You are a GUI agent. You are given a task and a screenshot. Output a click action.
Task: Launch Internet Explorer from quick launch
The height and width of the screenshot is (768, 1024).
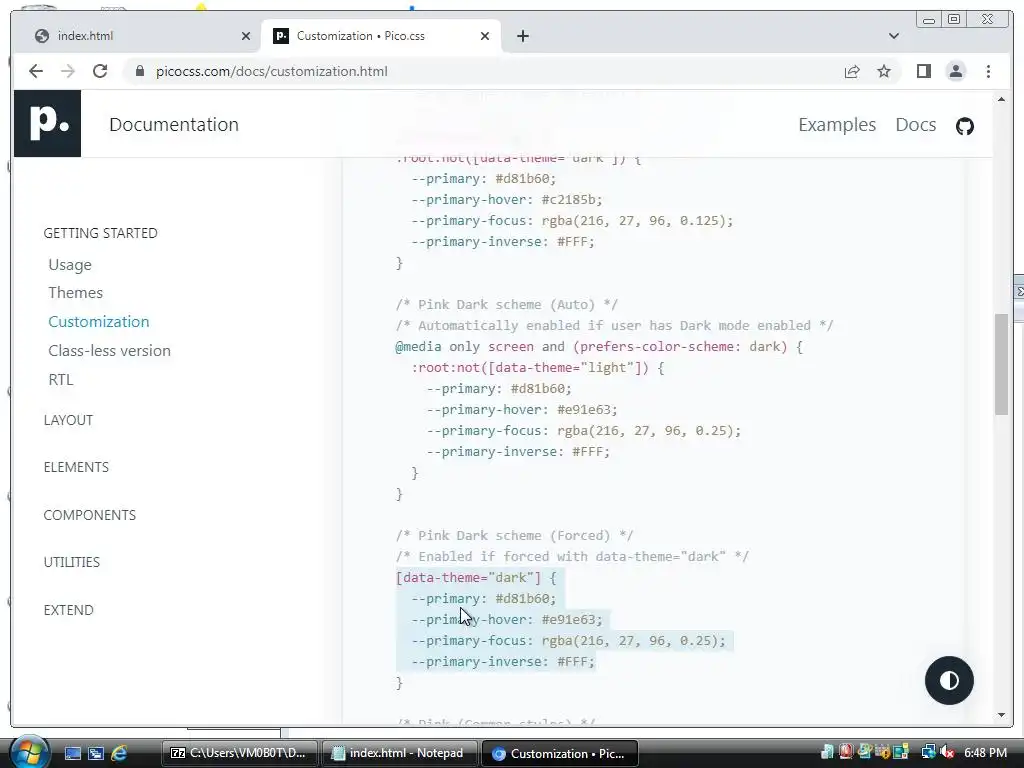(x=119, y=753)
